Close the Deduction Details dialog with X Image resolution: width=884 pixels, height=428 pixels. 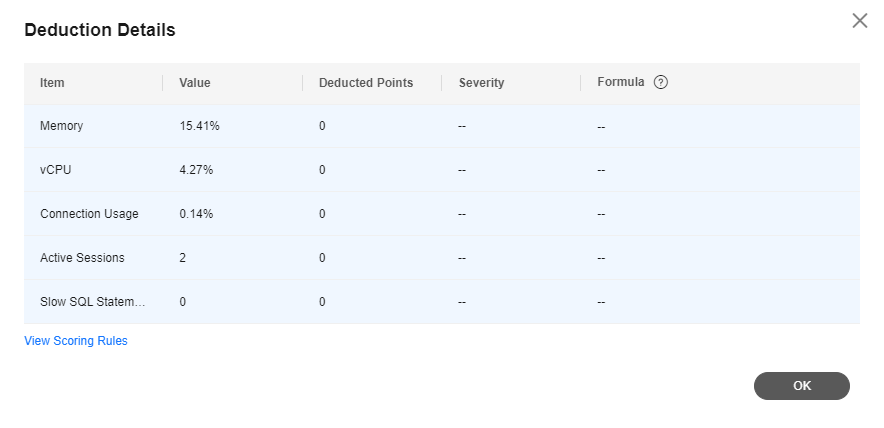pyautogui.click(x=859, y=21)
